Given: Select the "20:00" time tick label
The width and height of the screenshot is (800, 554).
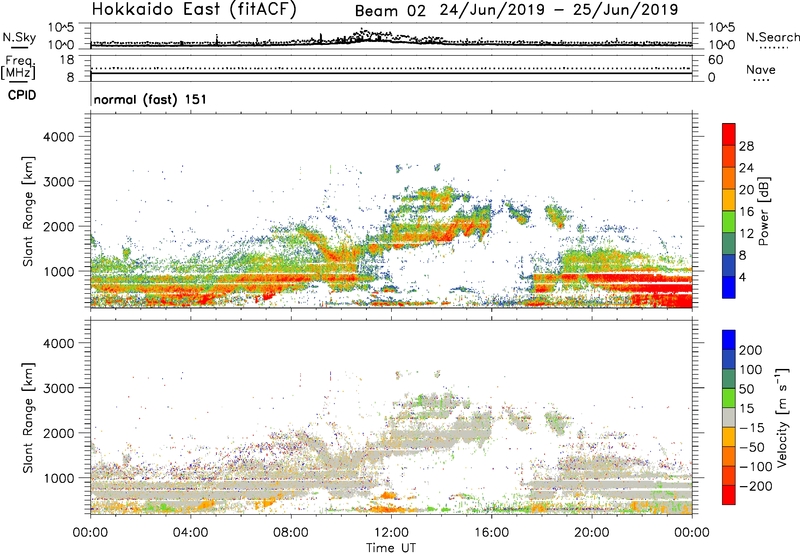Looking at the screenshot, I should tap(591, 533).
